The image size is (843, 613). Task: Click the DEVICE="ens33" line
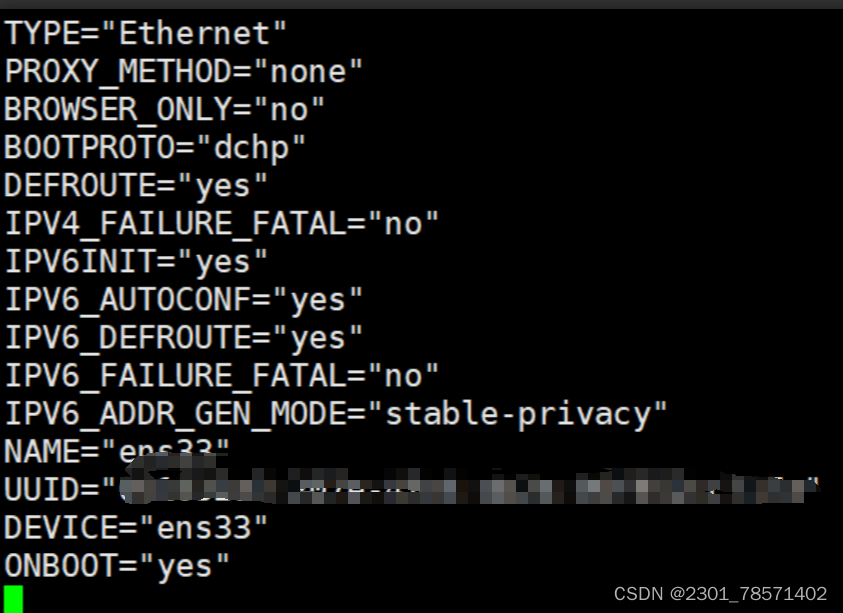pyautogui.click(x=135, y=528)
